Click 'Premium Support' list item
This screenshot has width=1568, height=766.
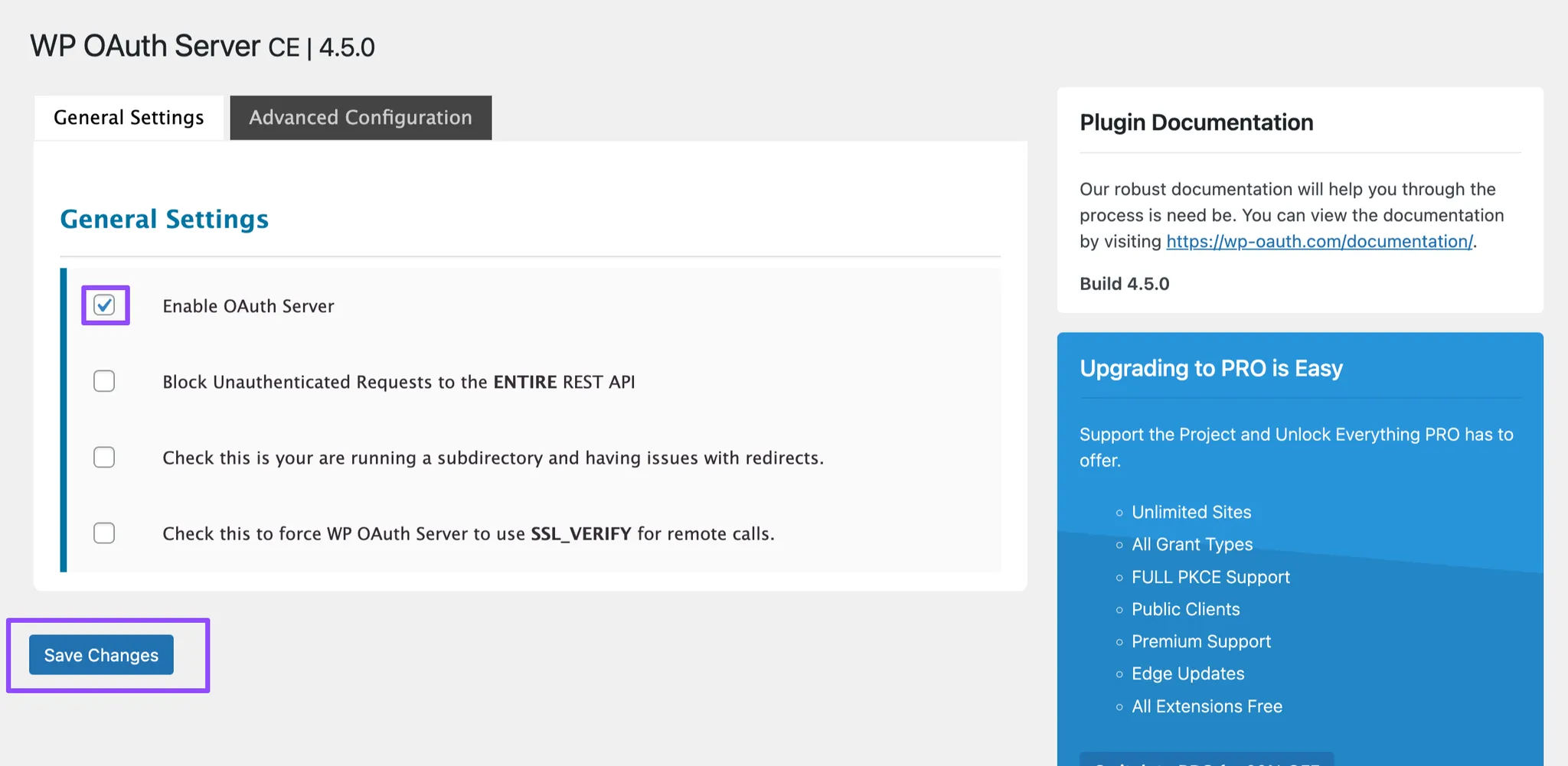pyautogui.click(x=1201, y=641)
